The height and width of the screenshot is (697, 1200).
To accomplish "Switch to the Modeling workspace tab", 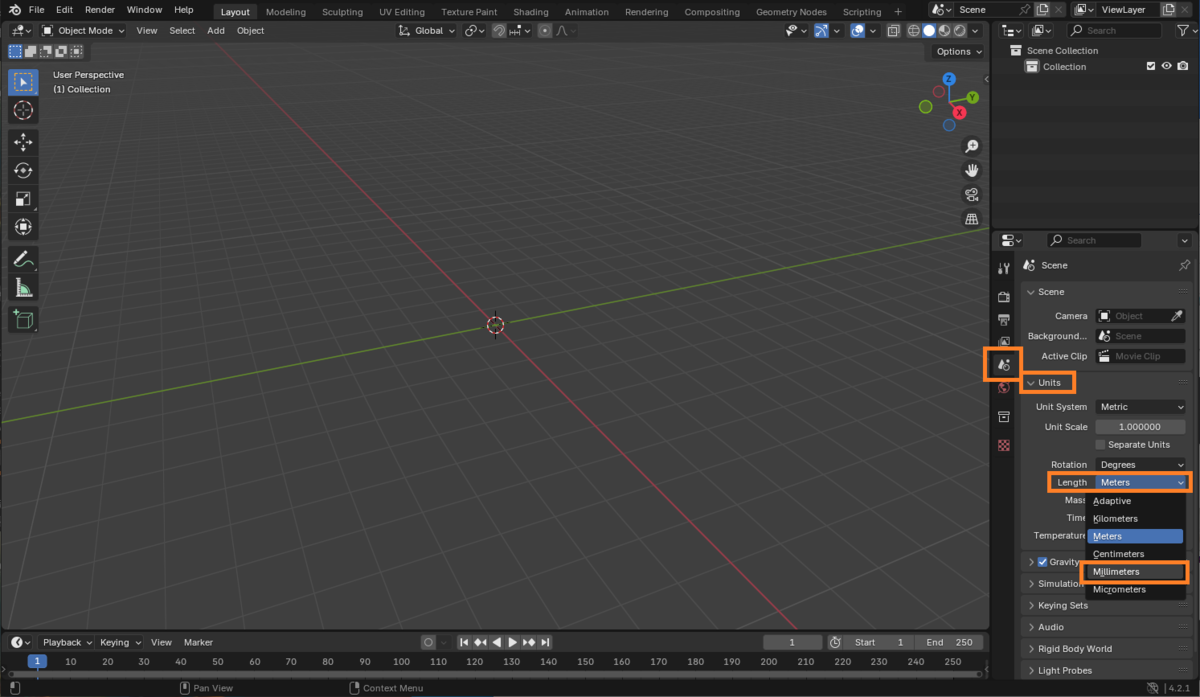I will pos(286,12).
